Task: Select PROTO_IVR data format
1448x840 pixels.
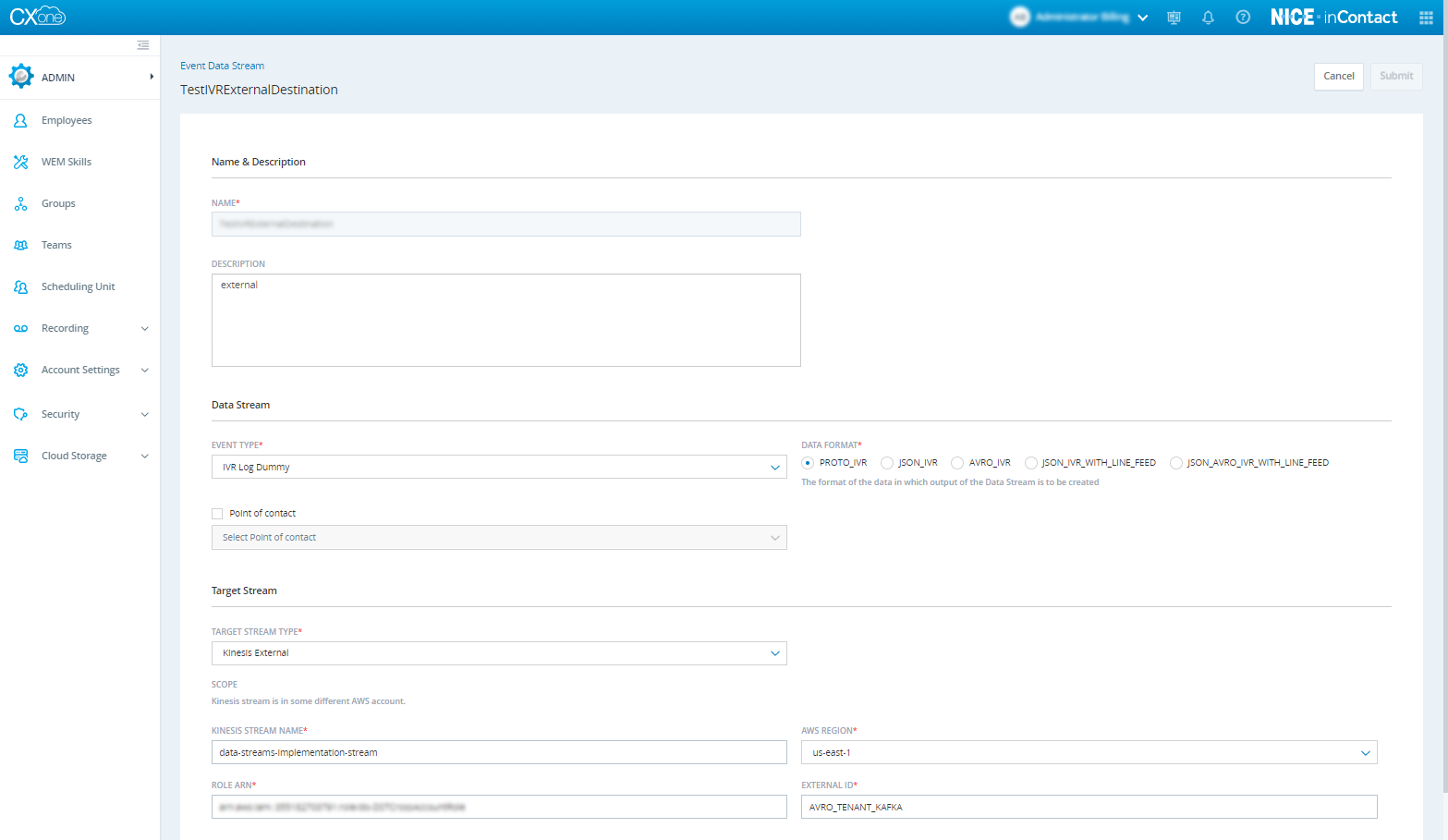Action: (808, 463)
